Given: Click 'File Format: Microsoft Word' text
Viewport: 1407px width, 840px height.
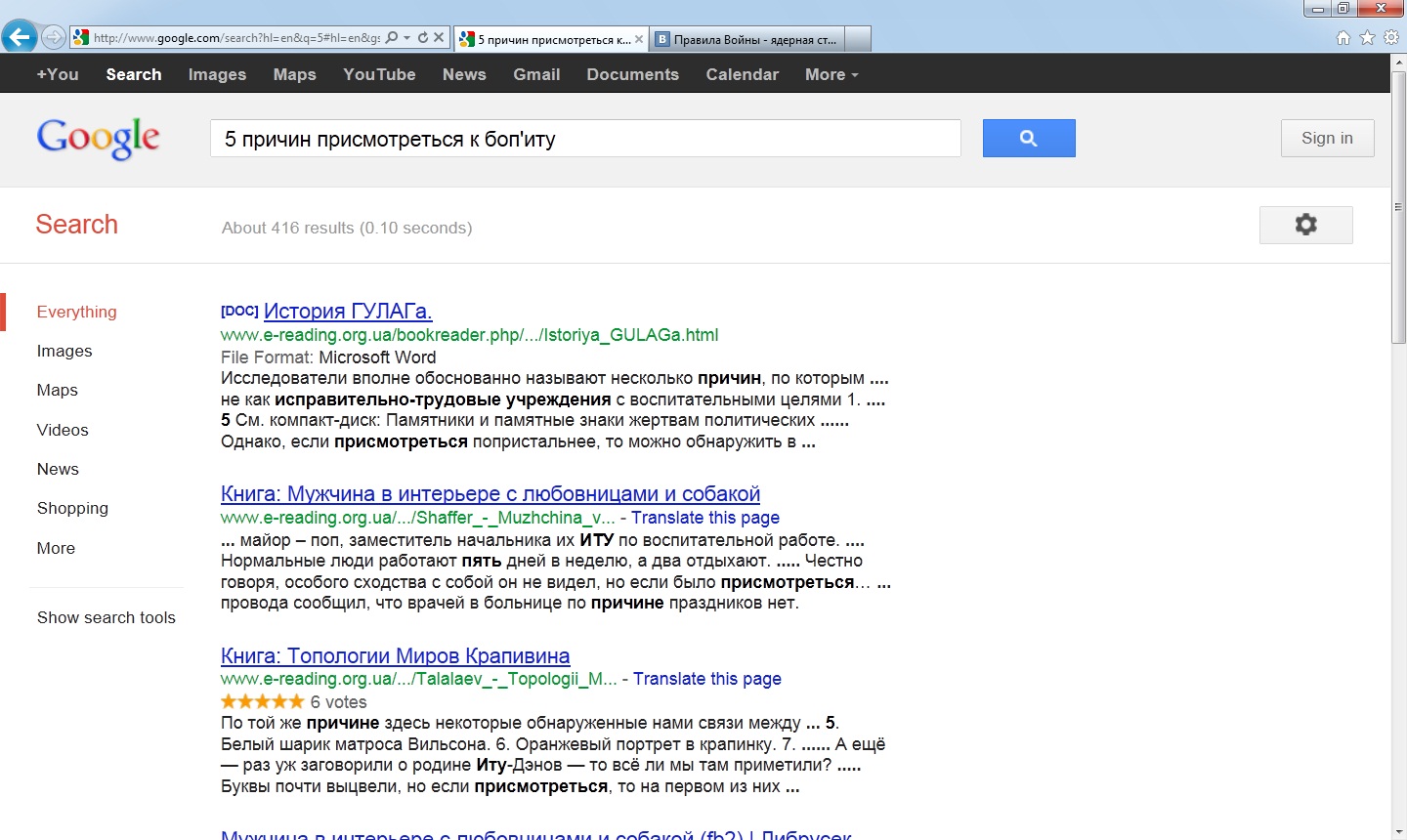Looking at the screenshot, I should tap(328, 357).
